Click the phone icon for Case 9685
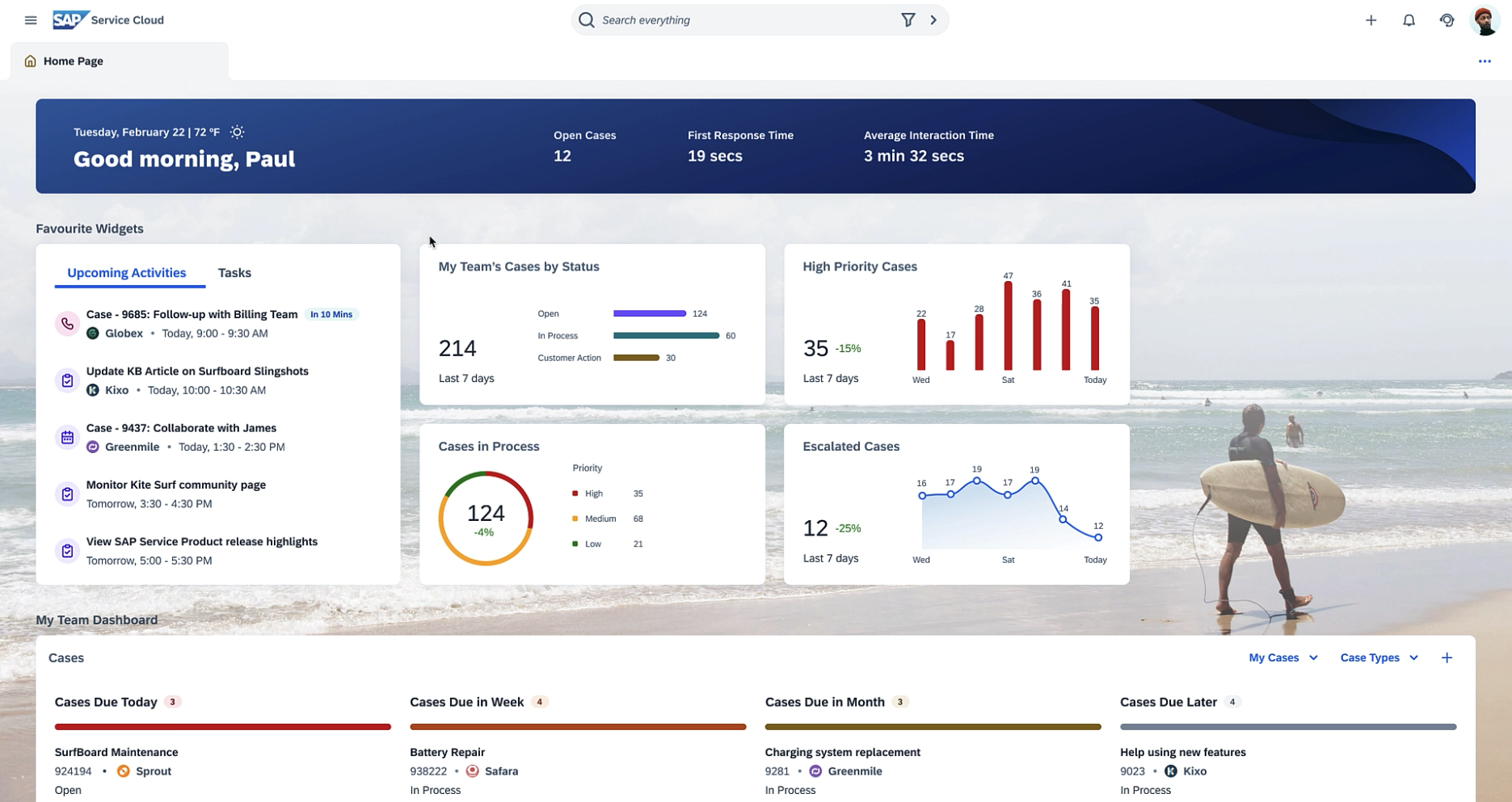Screen dimensions: 1512x802 coord(67,324)
